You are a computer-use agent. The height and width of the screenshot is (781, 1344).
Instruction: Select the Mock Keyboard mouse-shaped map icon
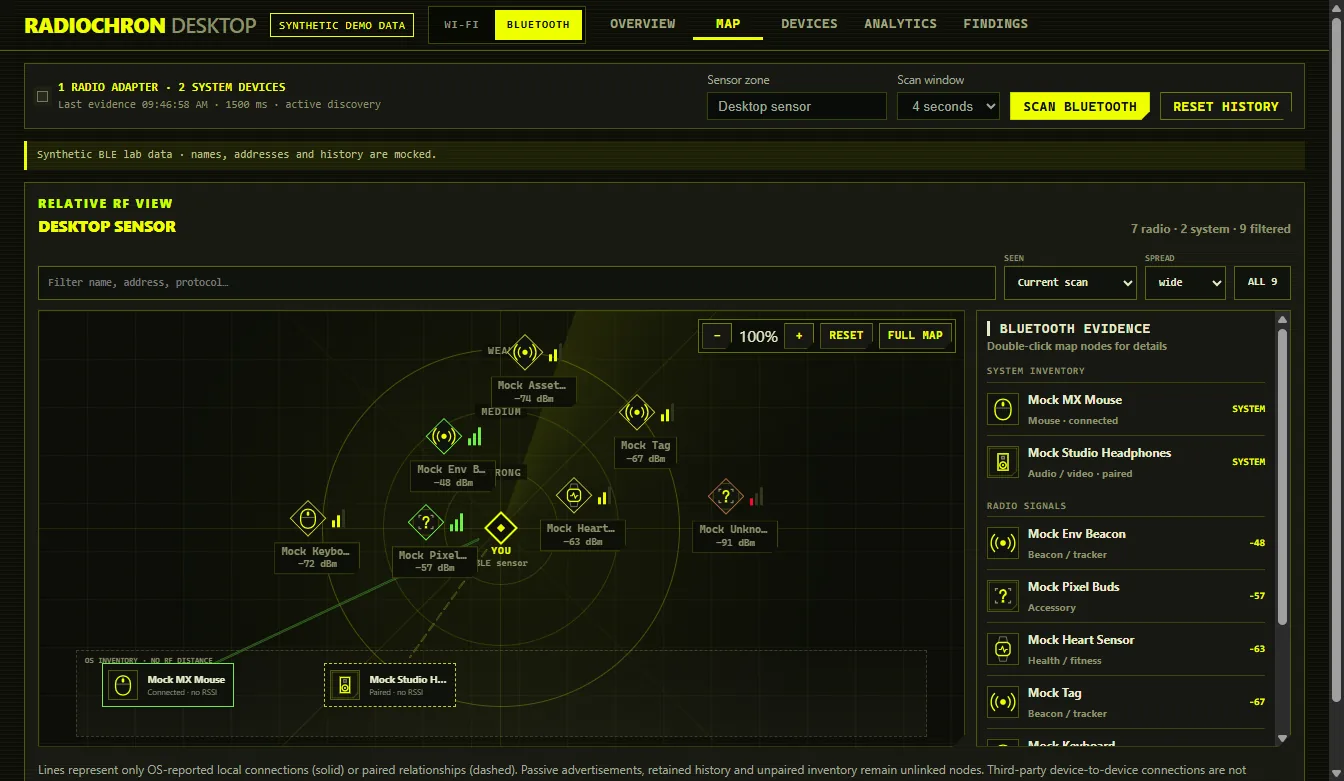[308, 518]
